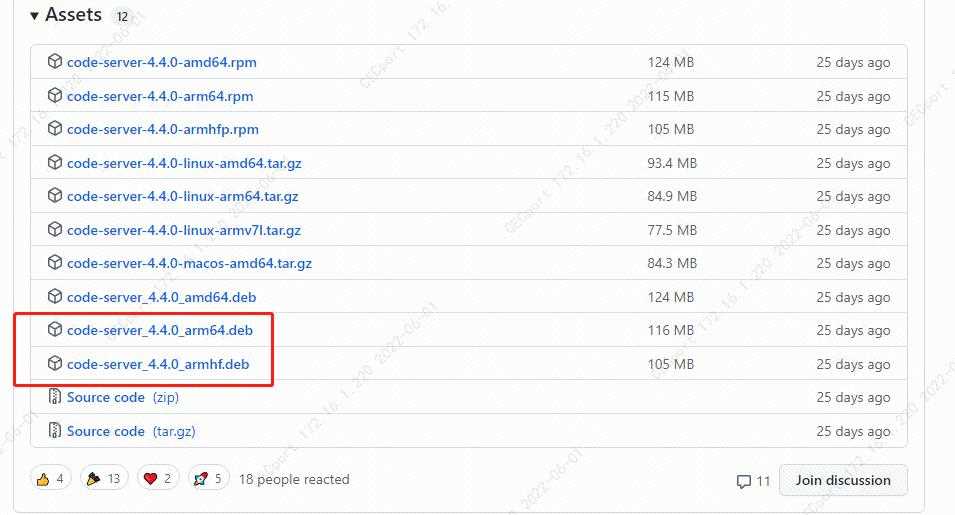The width and height of the screenshot is (955, 515).
Task: Download code-server_4.4.0_arm64.deb
Action: [160, 330]
